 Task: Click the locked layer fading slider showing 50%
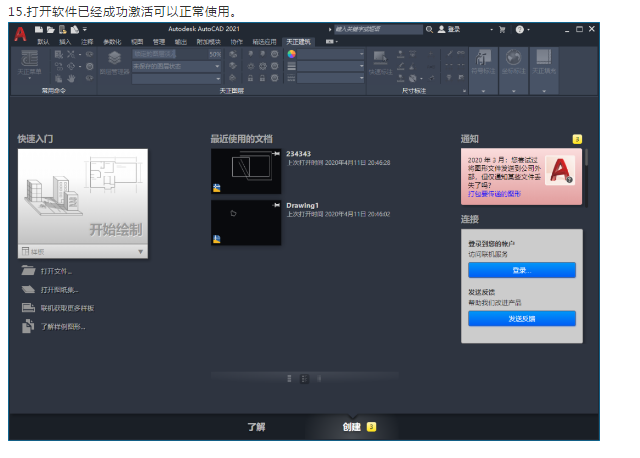pyautogui.click(x=176, y=54)
